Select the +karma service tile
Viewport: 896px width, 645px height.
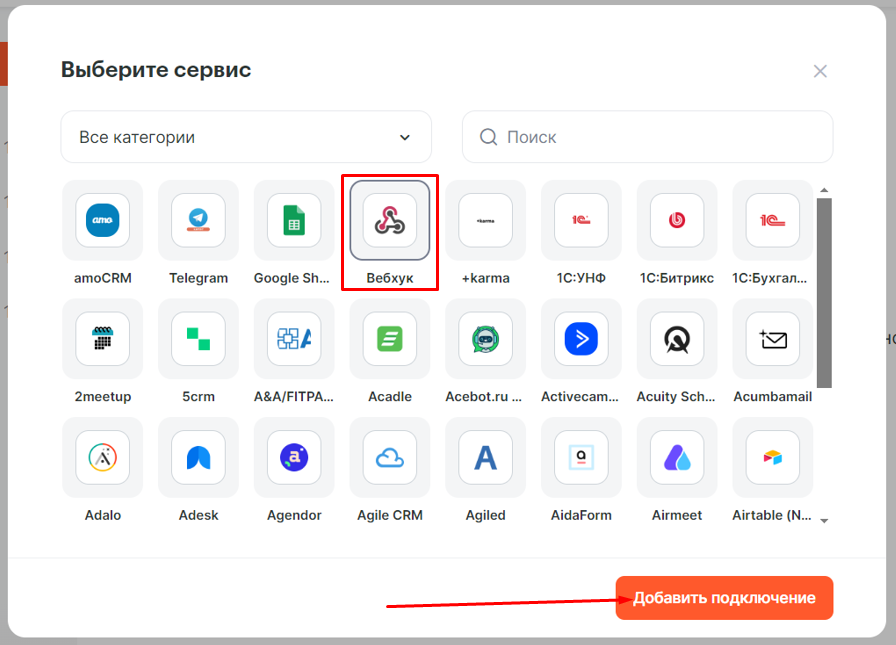485,221
